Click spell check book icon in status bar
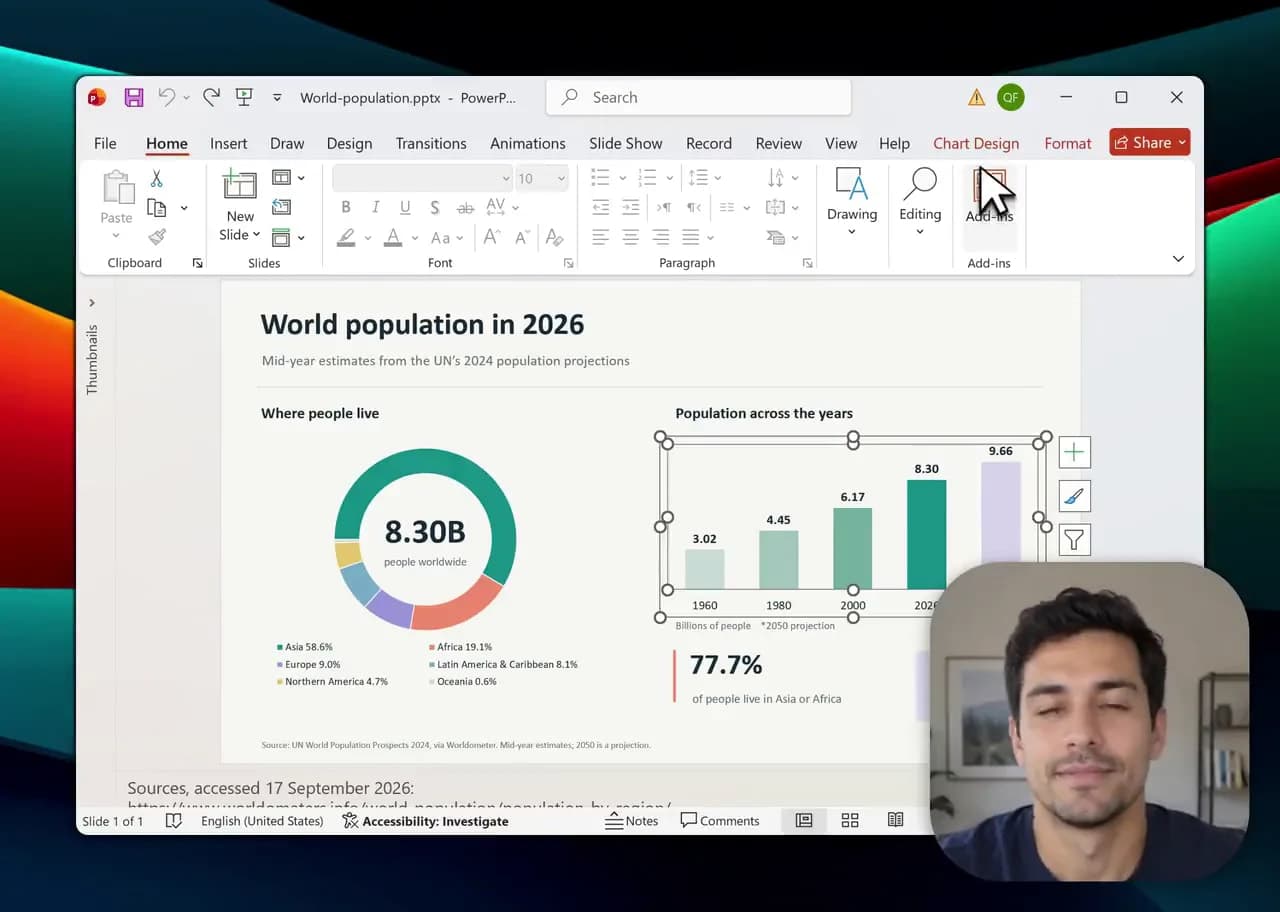 tap(174, 820)
